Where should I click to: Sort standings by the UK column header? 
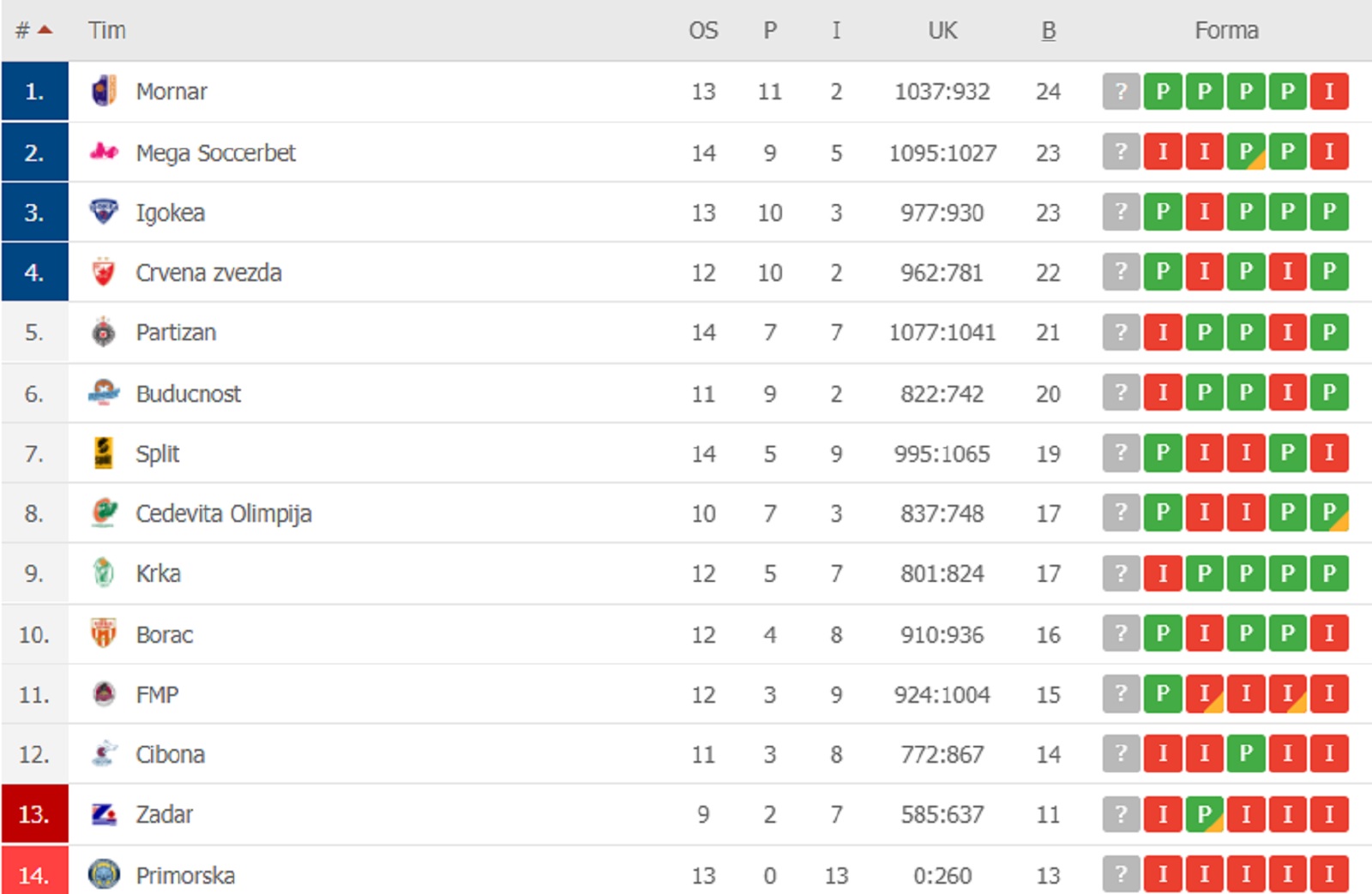[x=942, y=30]
